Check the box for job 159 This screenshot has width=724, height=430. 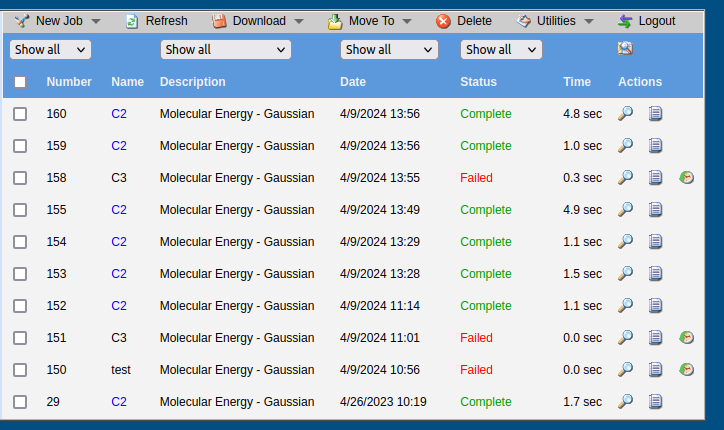20,146
